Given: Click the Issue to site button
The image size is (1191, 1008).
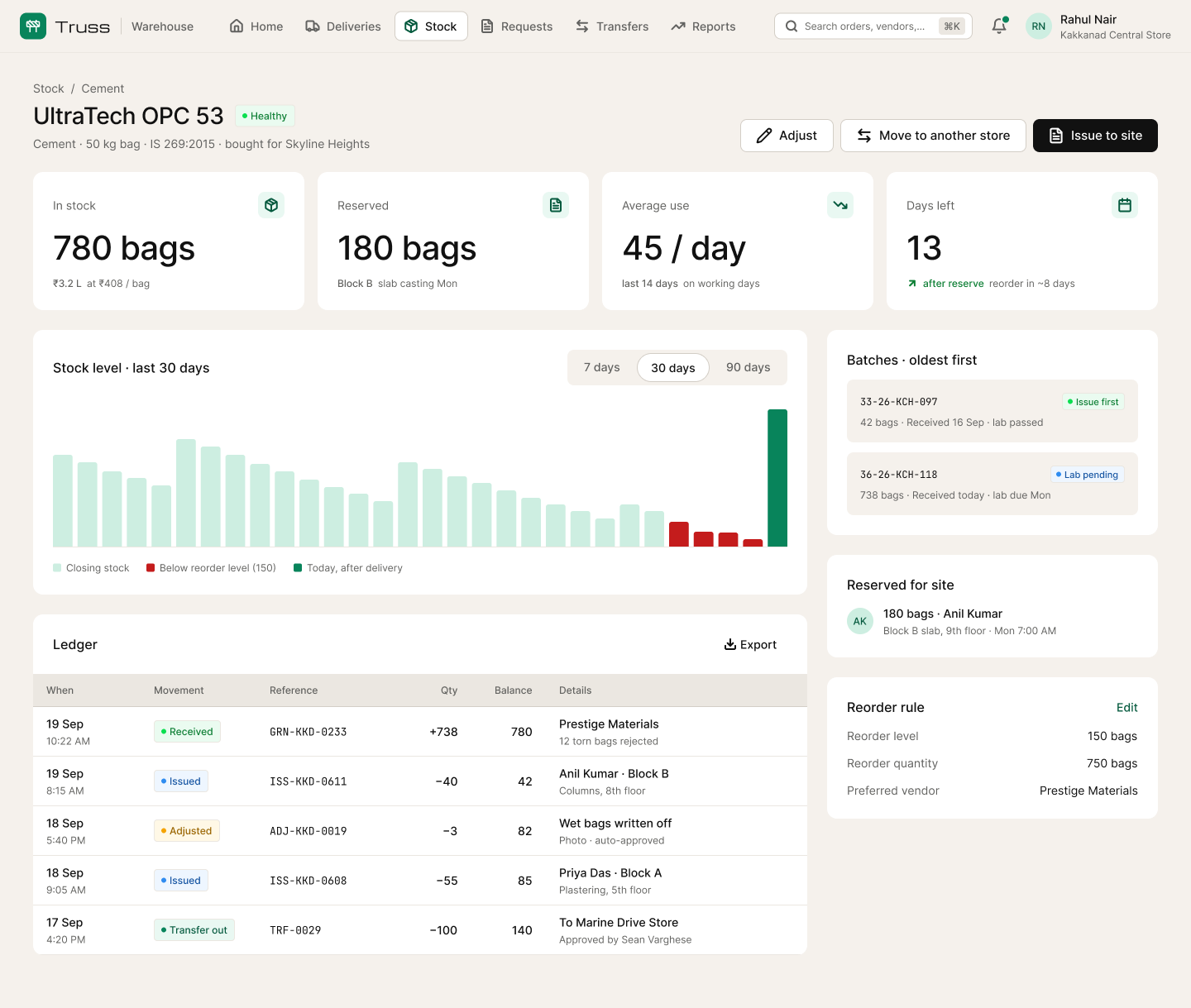Looking at the screenshot, I should [1095, 136].
